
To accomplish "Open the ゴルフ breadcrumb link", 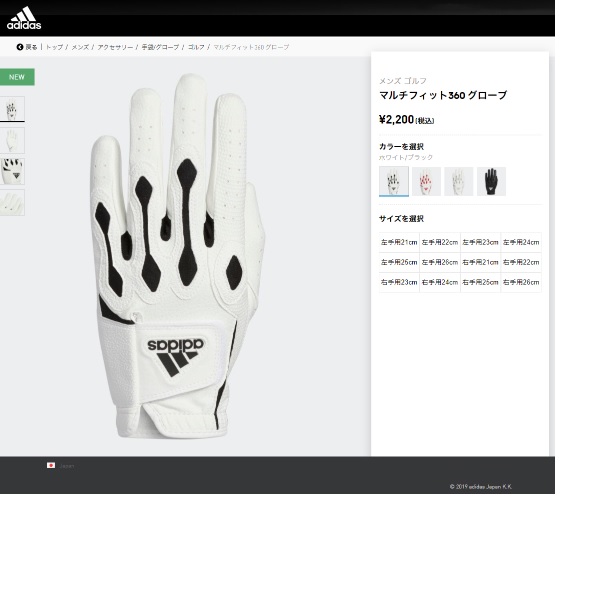I will coord(196,47).
